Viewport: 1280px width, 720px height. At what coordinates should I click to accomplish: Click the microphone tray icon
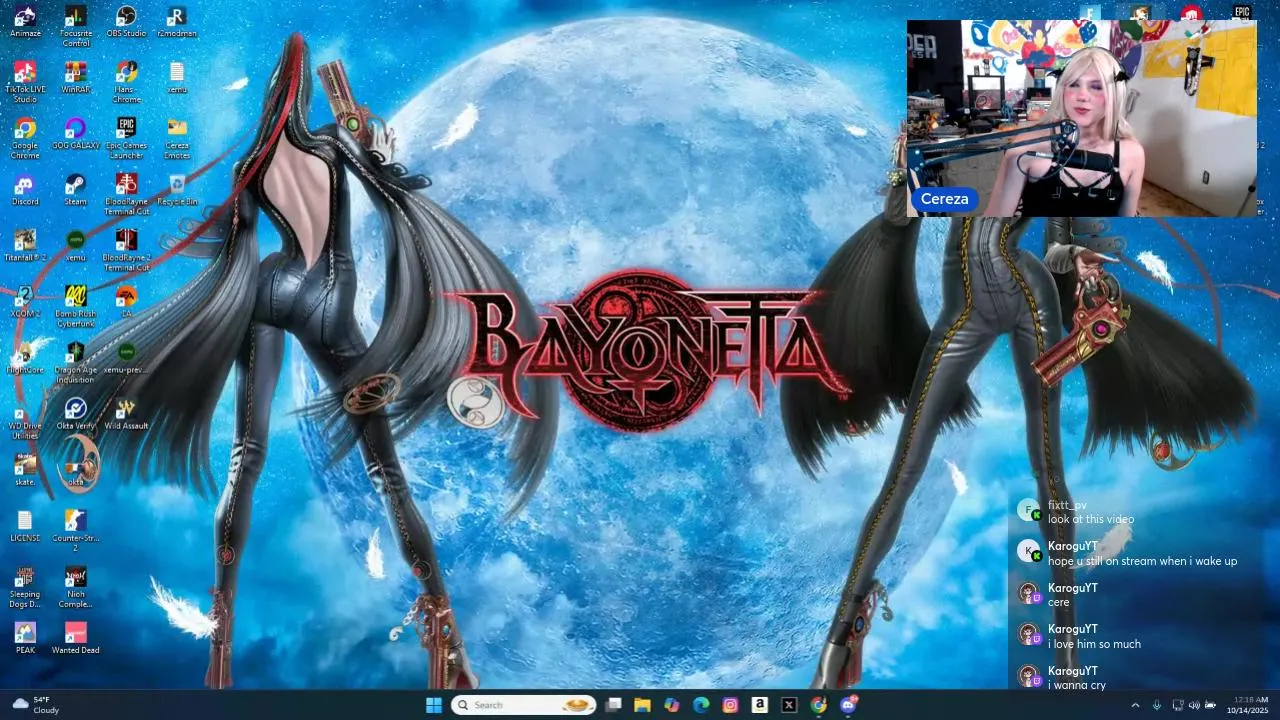click(1157, 705)
